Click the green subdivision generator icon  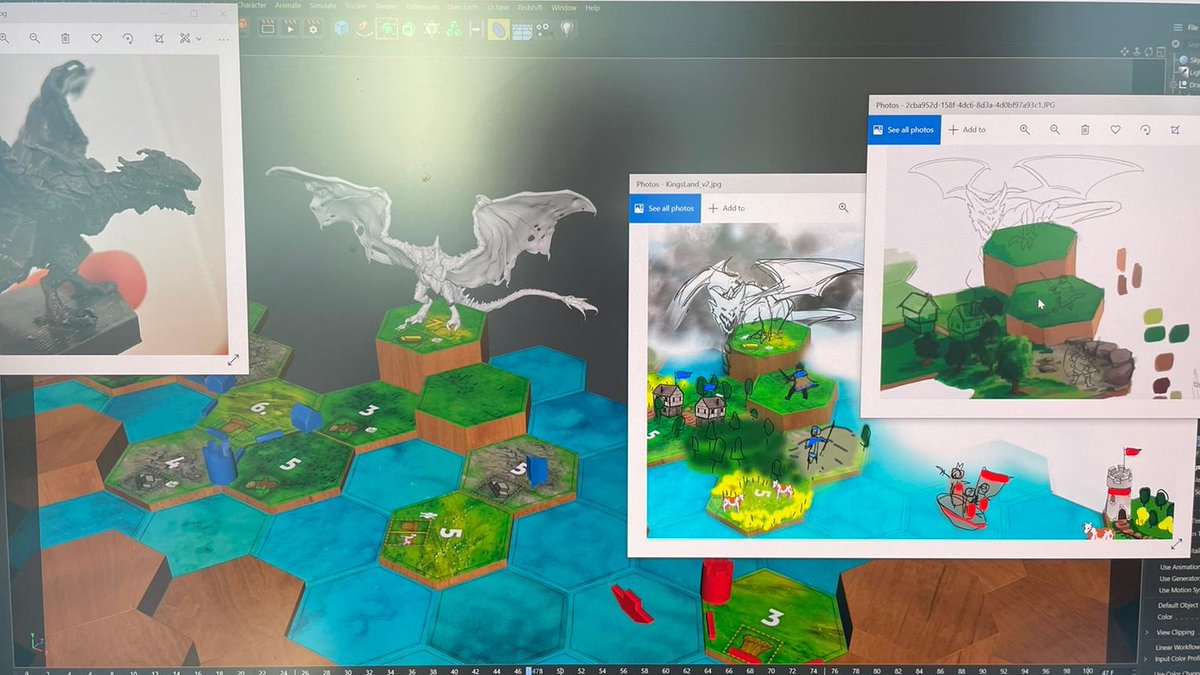[386, 29]
